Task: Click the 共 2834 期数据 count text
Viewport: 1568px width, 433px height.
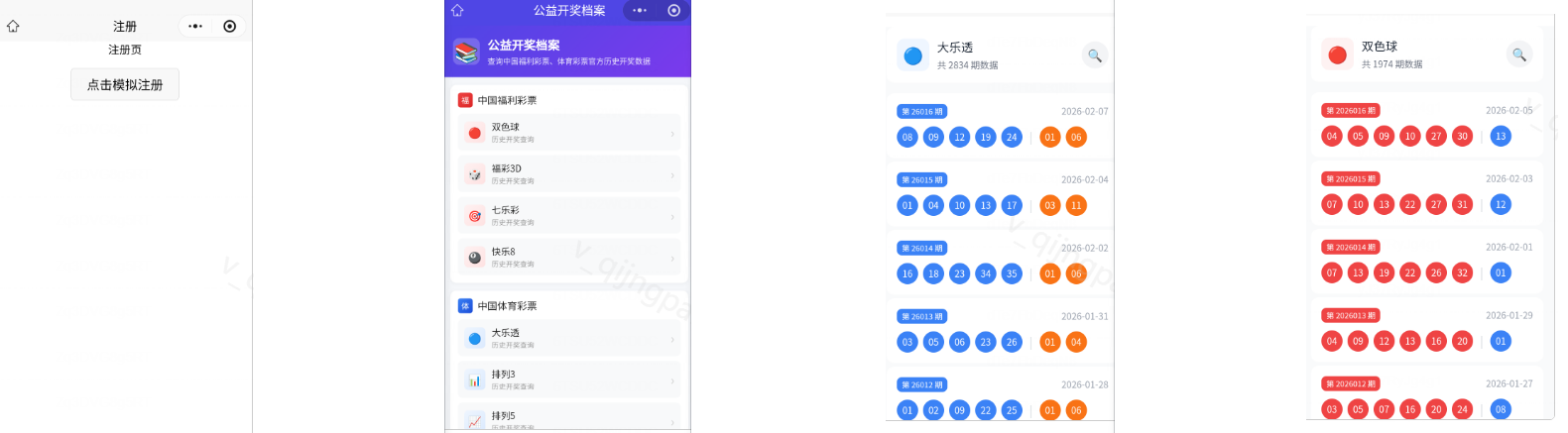Action: point(968,65)
